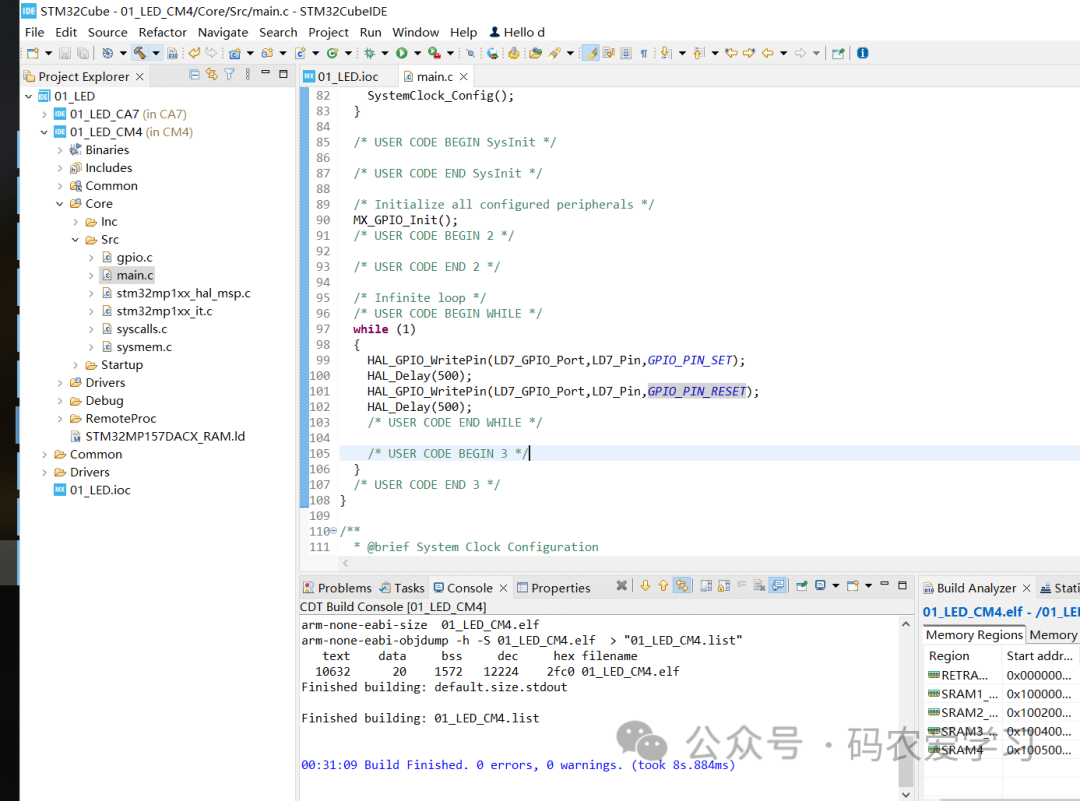Click the New C source file icon
The image size is (1080, 801).
(x=300, y=53)
